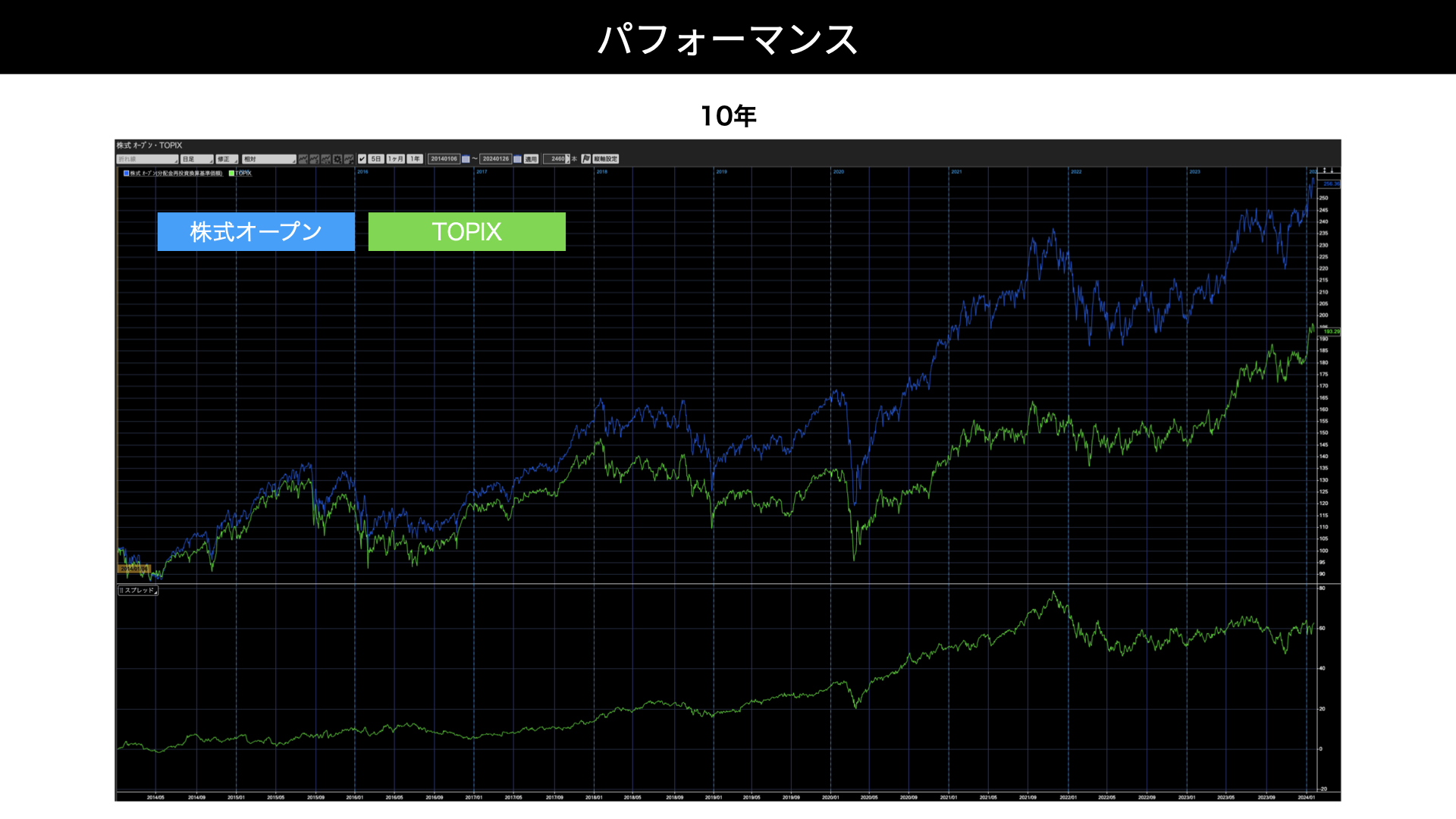This screenshot has height=819, width=1456.
Task: Click the 株式オープン(分配金再投資換算基準価額) legend label
Action: point(176,174)
